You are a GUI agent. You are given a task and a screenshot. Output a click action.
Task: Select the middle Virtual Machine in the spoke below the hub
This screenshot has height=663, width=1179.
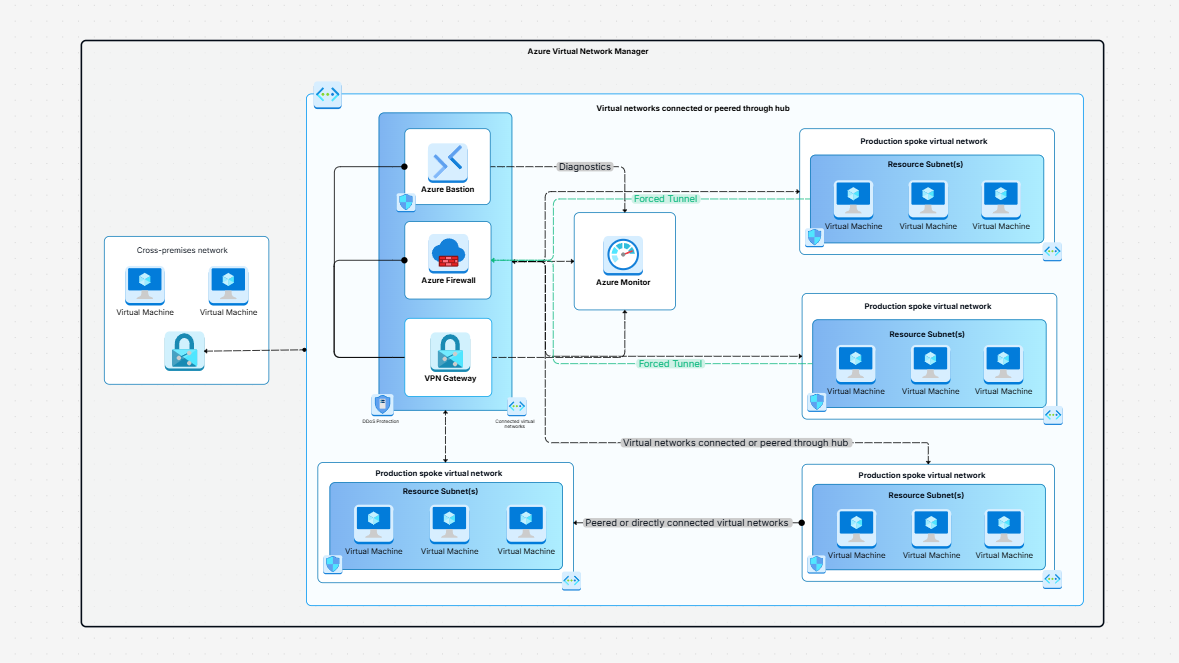point(450,523)
